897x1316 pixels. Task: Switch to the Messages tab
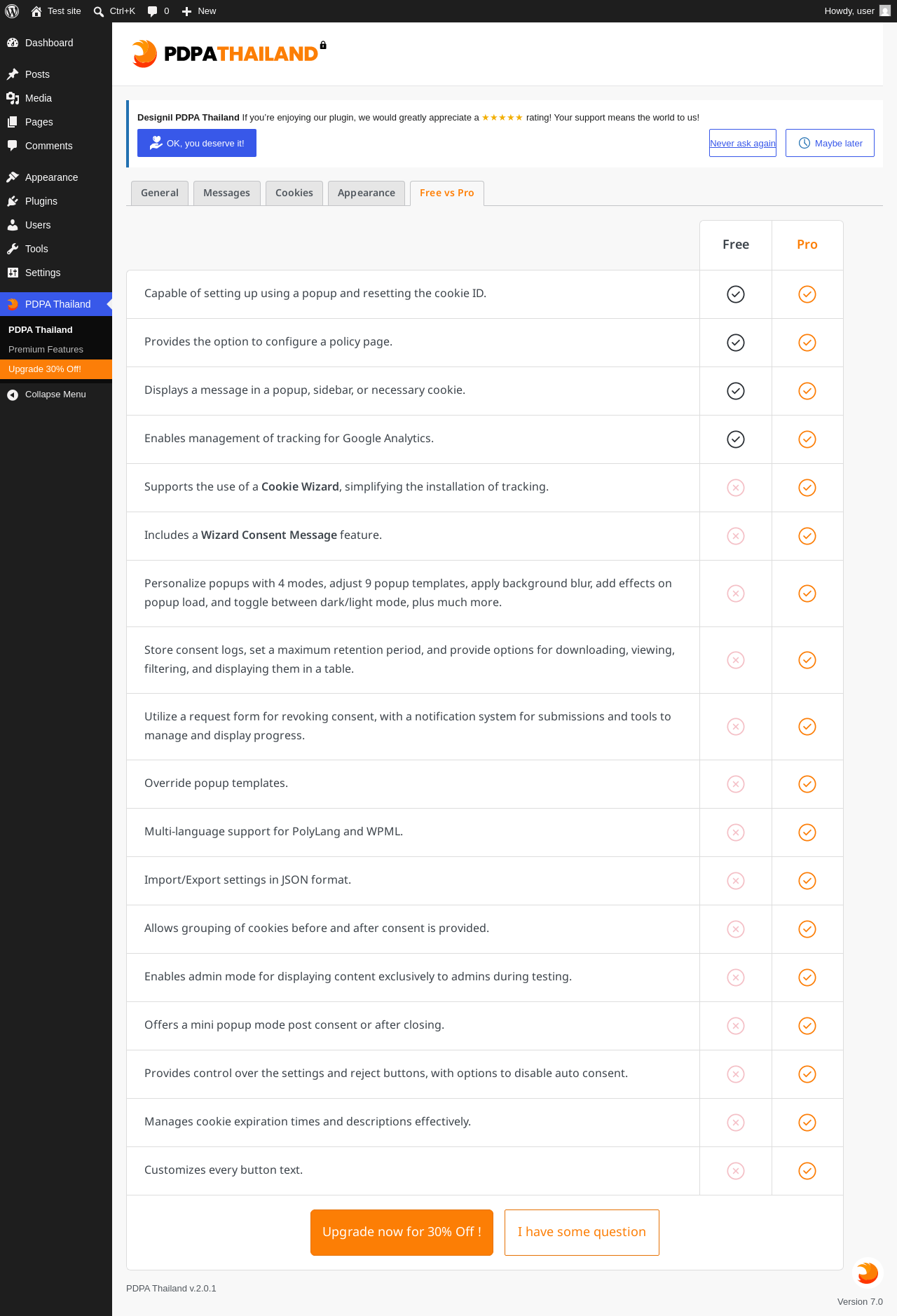pos(226,193)
